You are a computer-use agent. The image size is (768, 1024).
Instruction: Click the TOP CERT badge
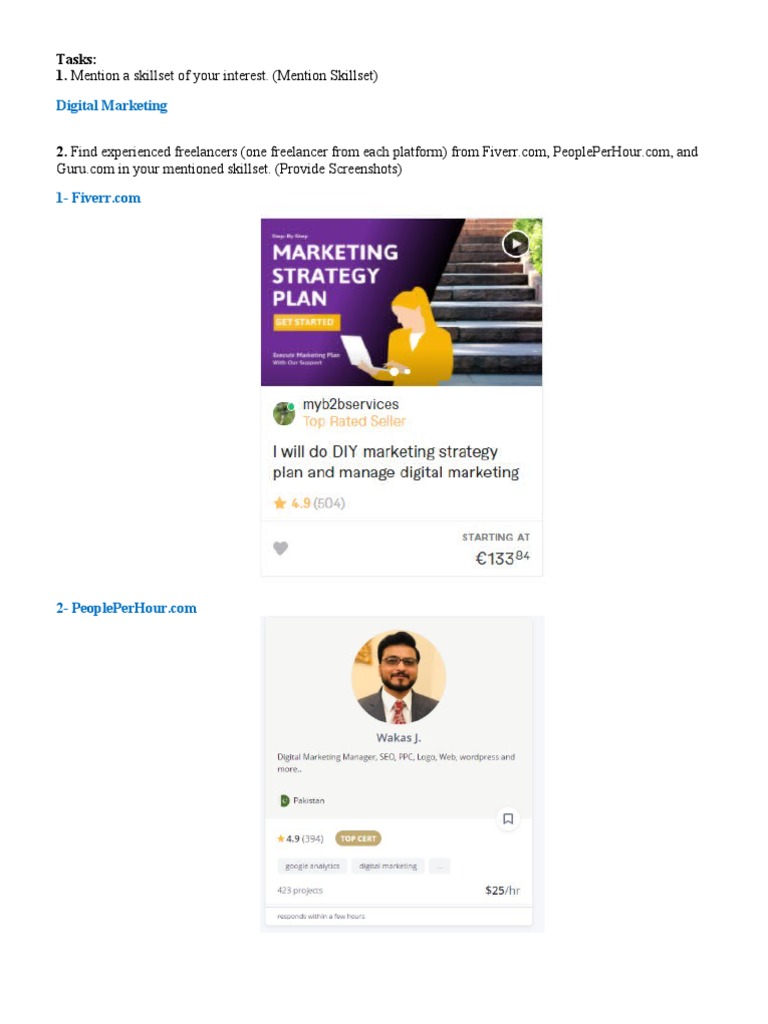(x=358, y=839)
